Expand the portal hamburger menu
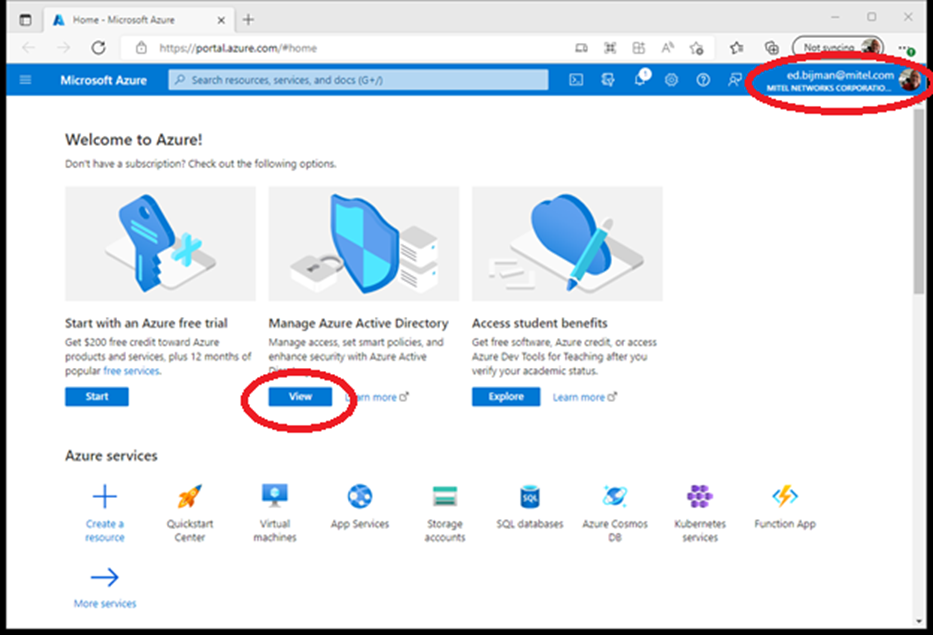Screen dimensions: 933x635 27,80
